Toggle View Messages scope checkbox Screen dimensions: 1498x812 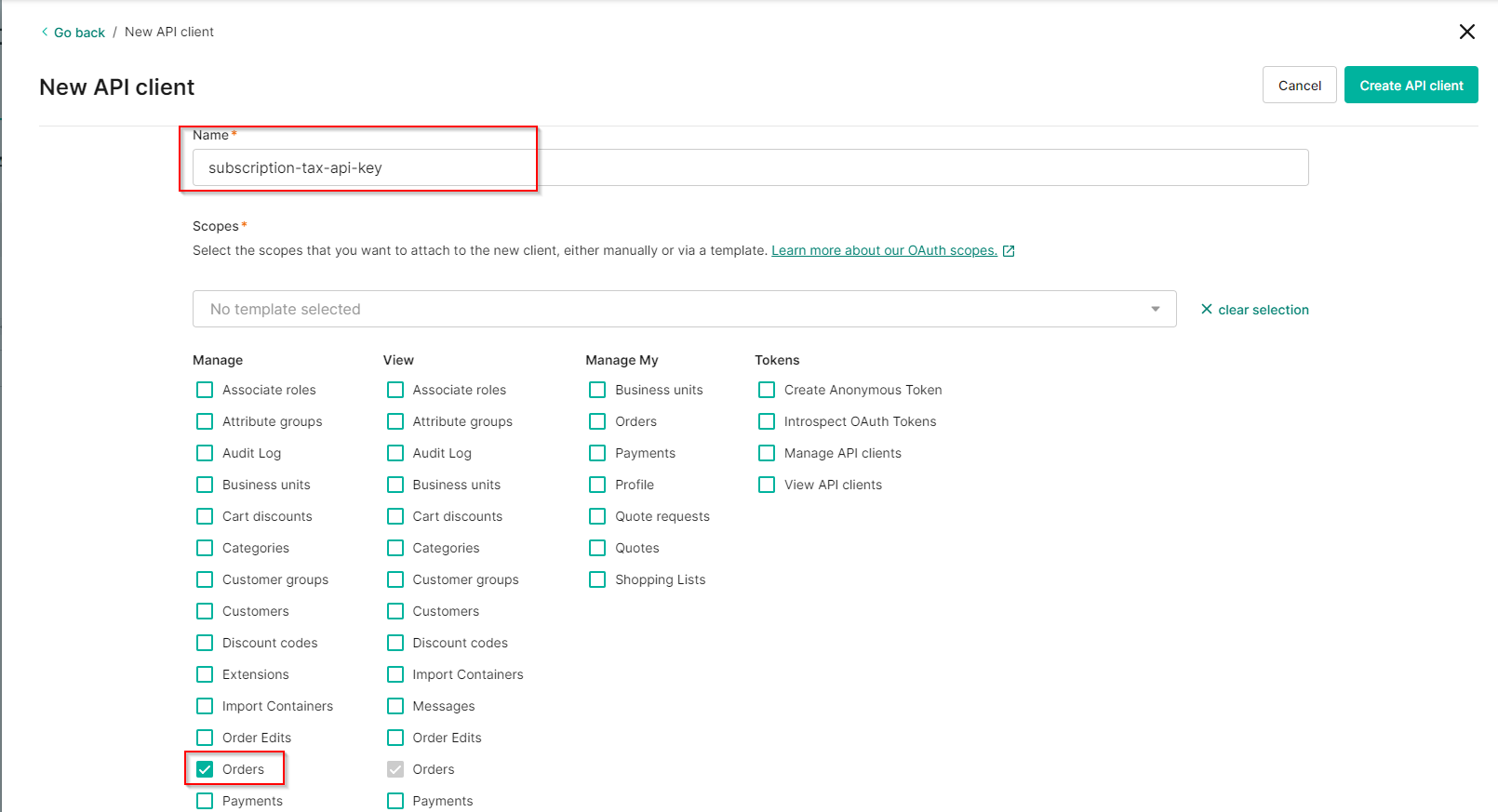click(395, 706)
